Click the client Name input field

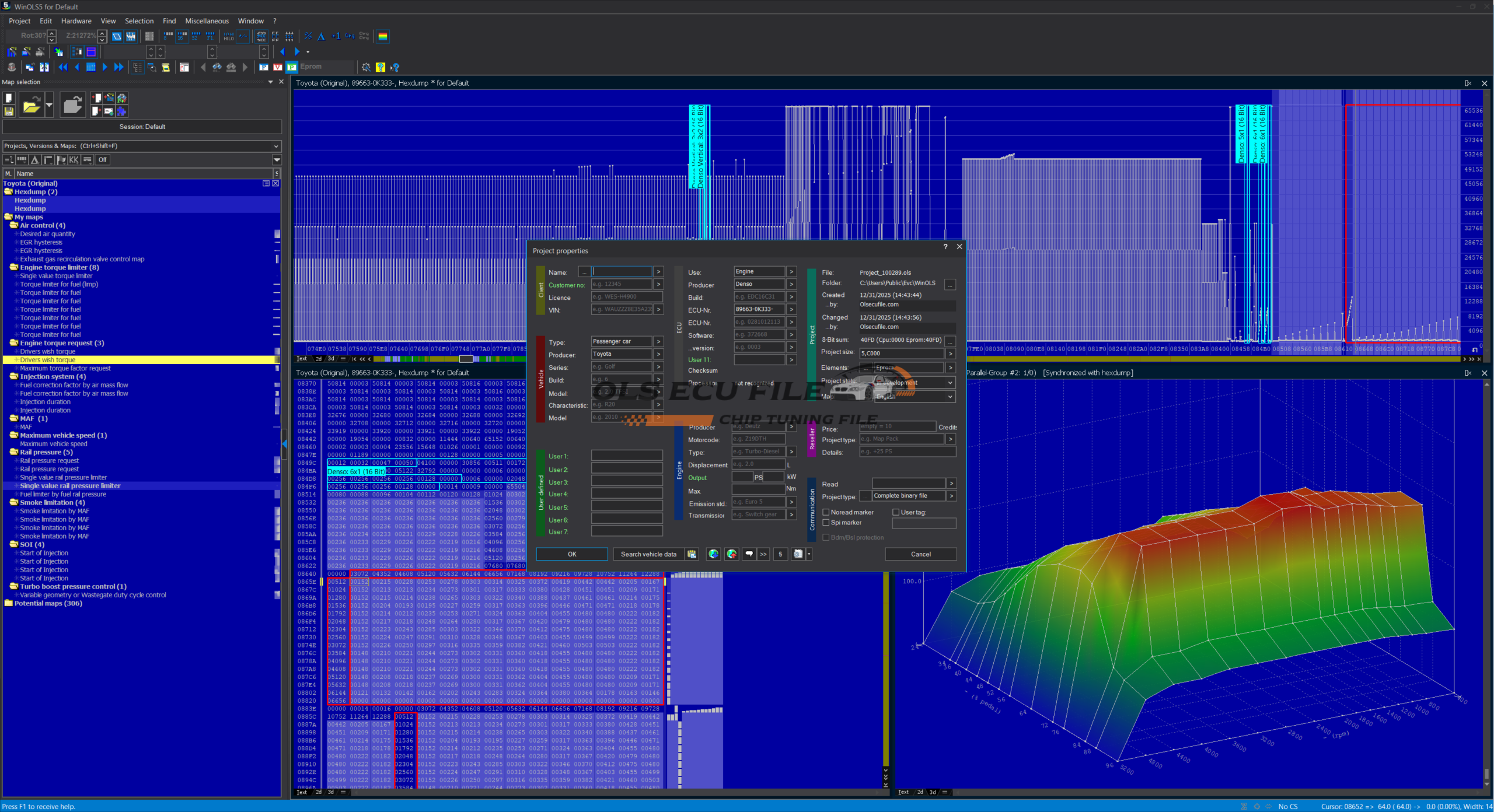(622, 272)
